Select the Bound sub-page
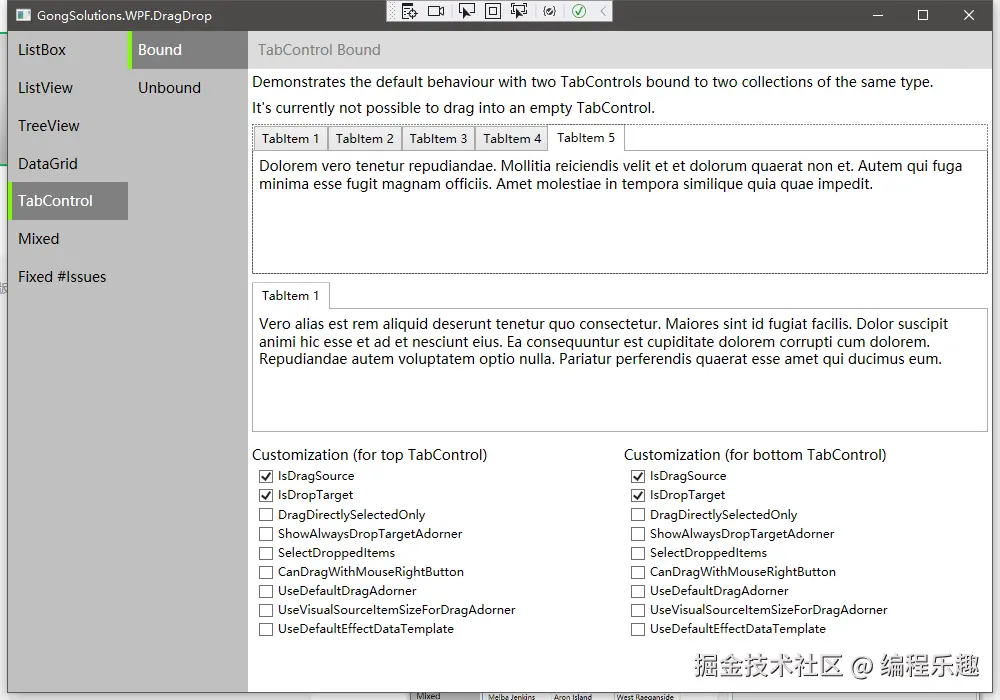The height and width of the screenshot is (700, 1000). [188, 50]
